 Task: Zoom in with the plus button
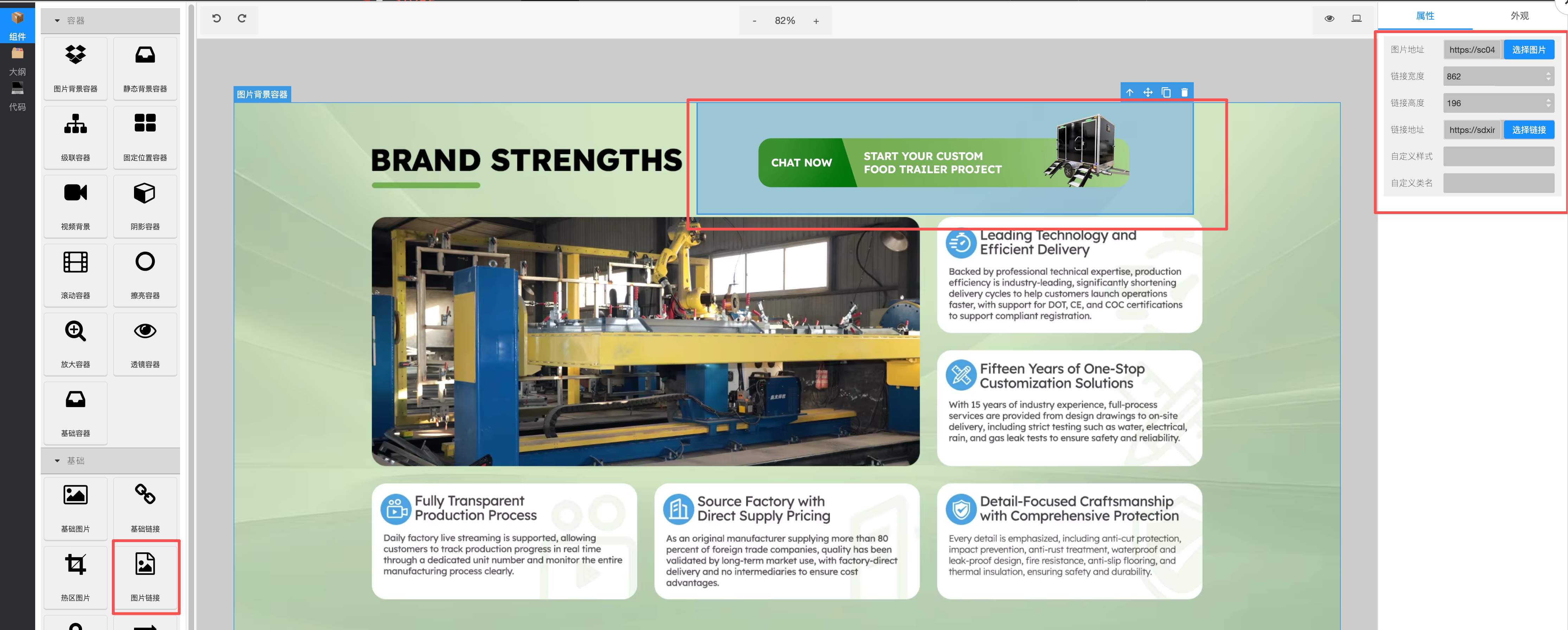816,21
